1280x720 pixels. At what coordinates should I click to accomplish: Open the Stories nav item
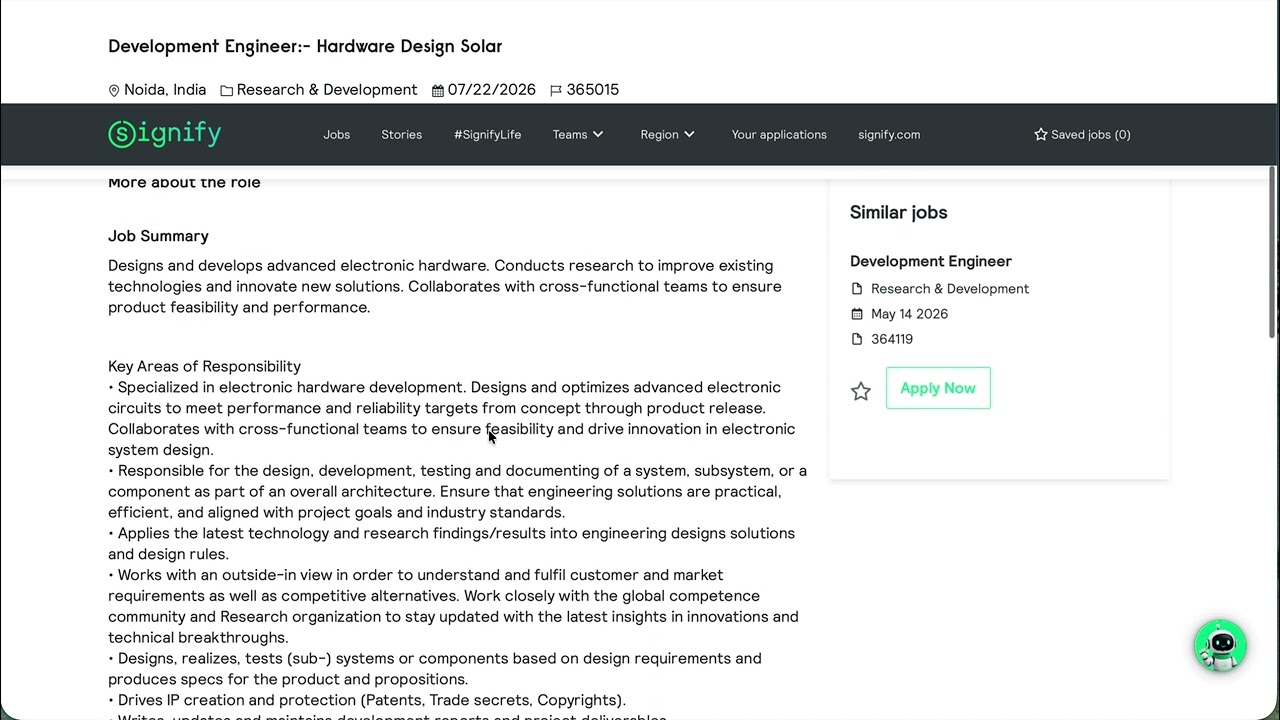tap(402, 134)
